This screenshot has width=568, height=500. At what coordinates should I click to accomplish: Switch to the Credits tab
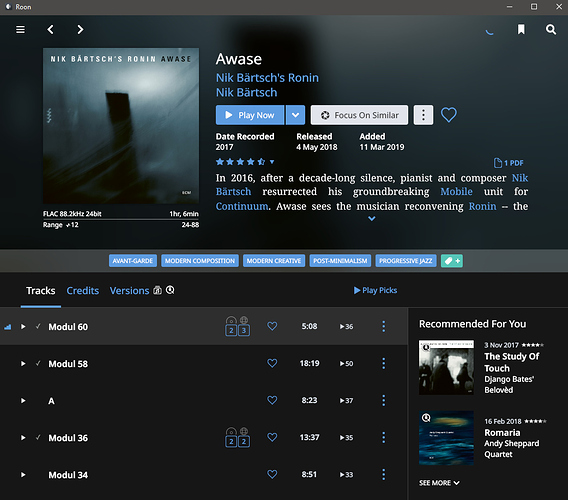click(x=83, y=291)
